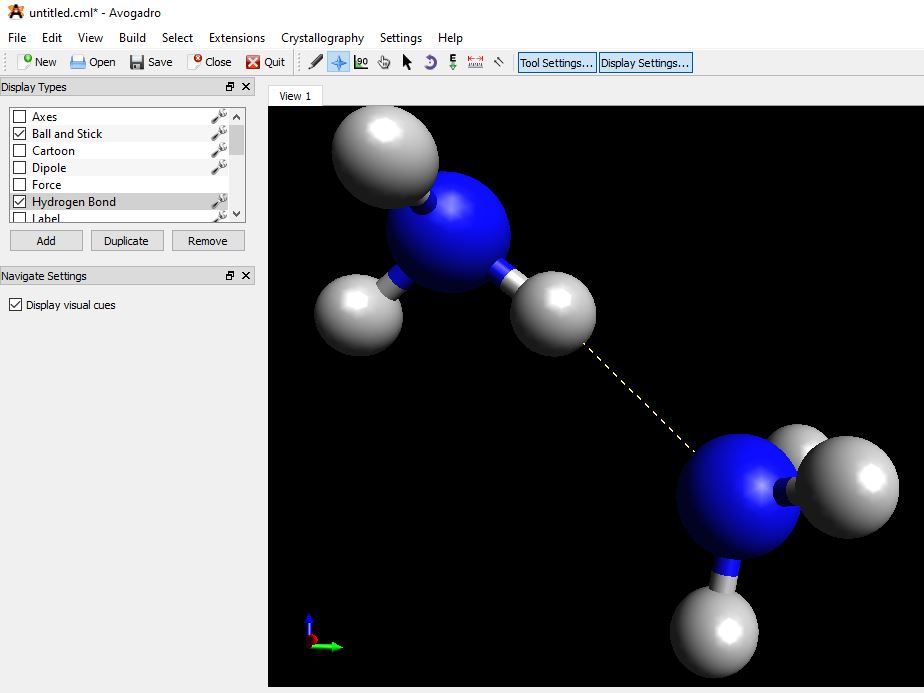Select the Measure tool
This screenshot has height=693, width=924.
tap(476, 62)
